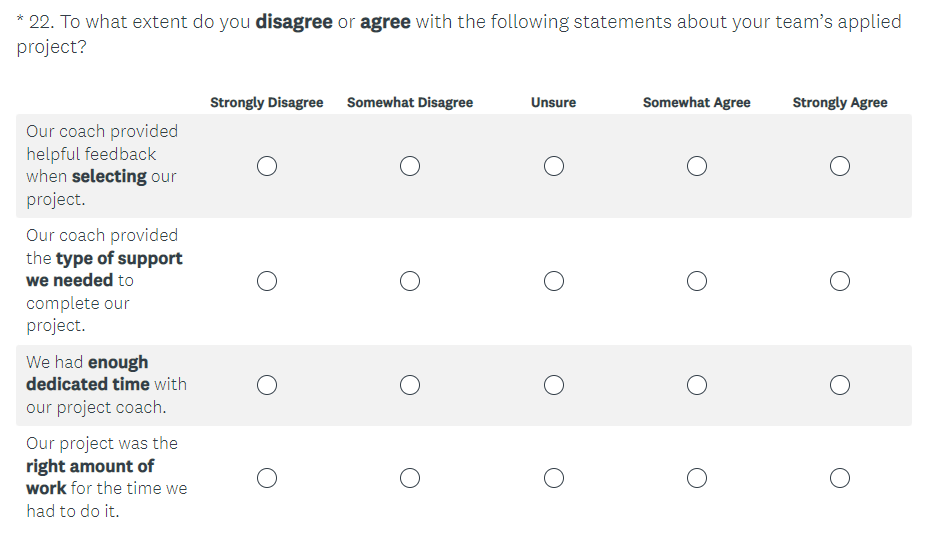Select Somewhat Agree for type of support needed

(697, 281)
